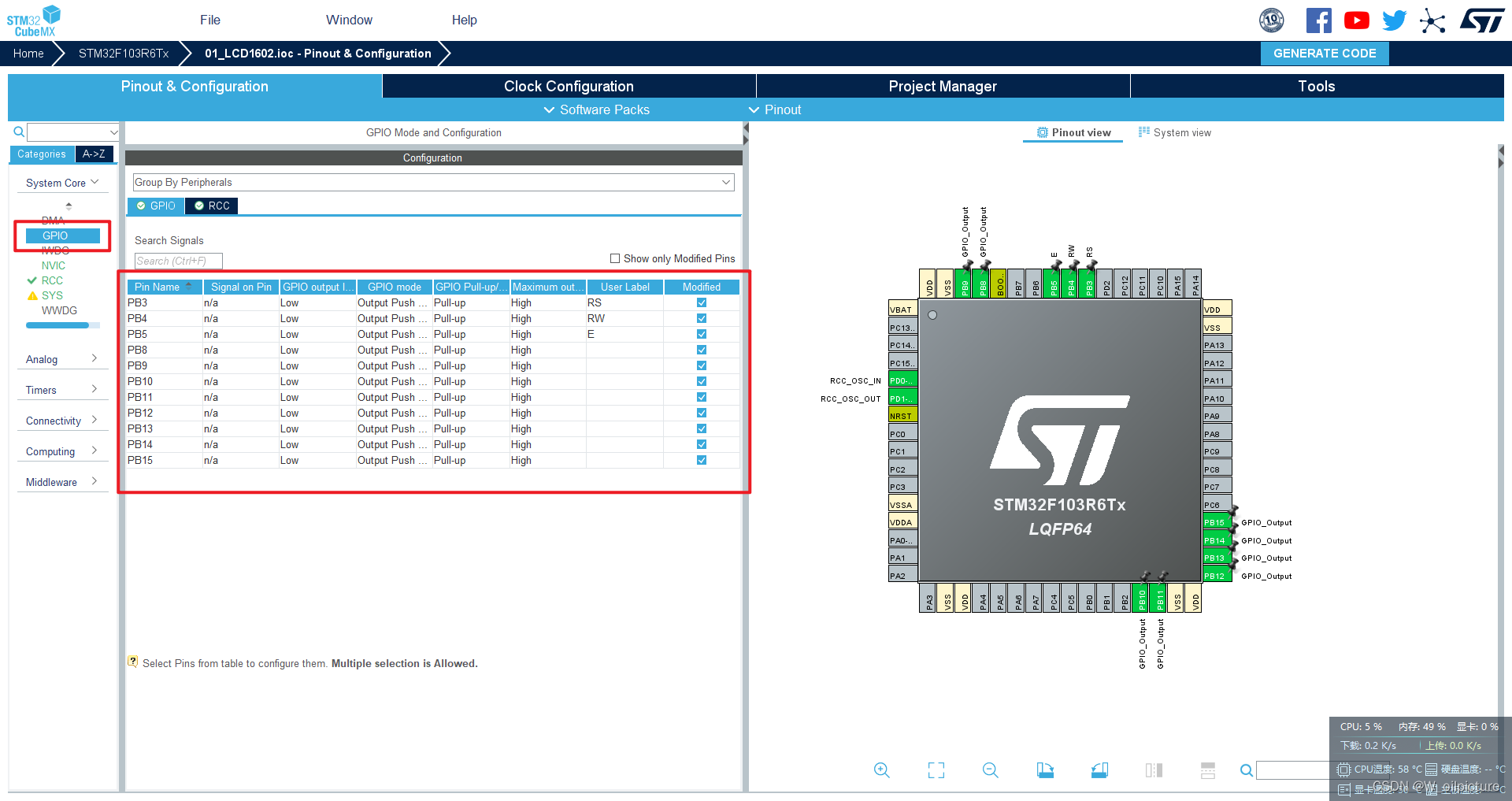1512x801 pixels.
Task: Zoom out of the pinout view
Action: 991,770
